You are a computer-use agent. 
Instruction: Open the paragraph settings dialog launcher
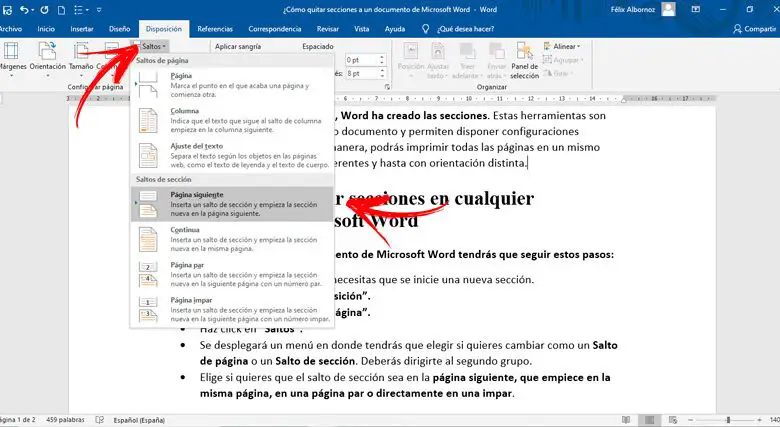tap(387, 87)
